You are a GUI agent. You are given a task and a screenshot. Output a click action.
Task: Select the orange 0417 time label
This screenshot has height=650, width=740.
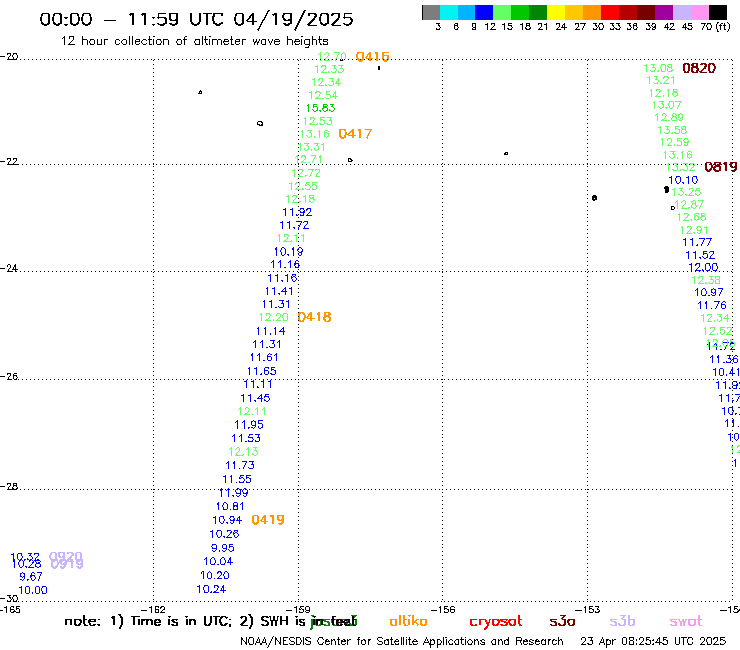coord(355,134)
